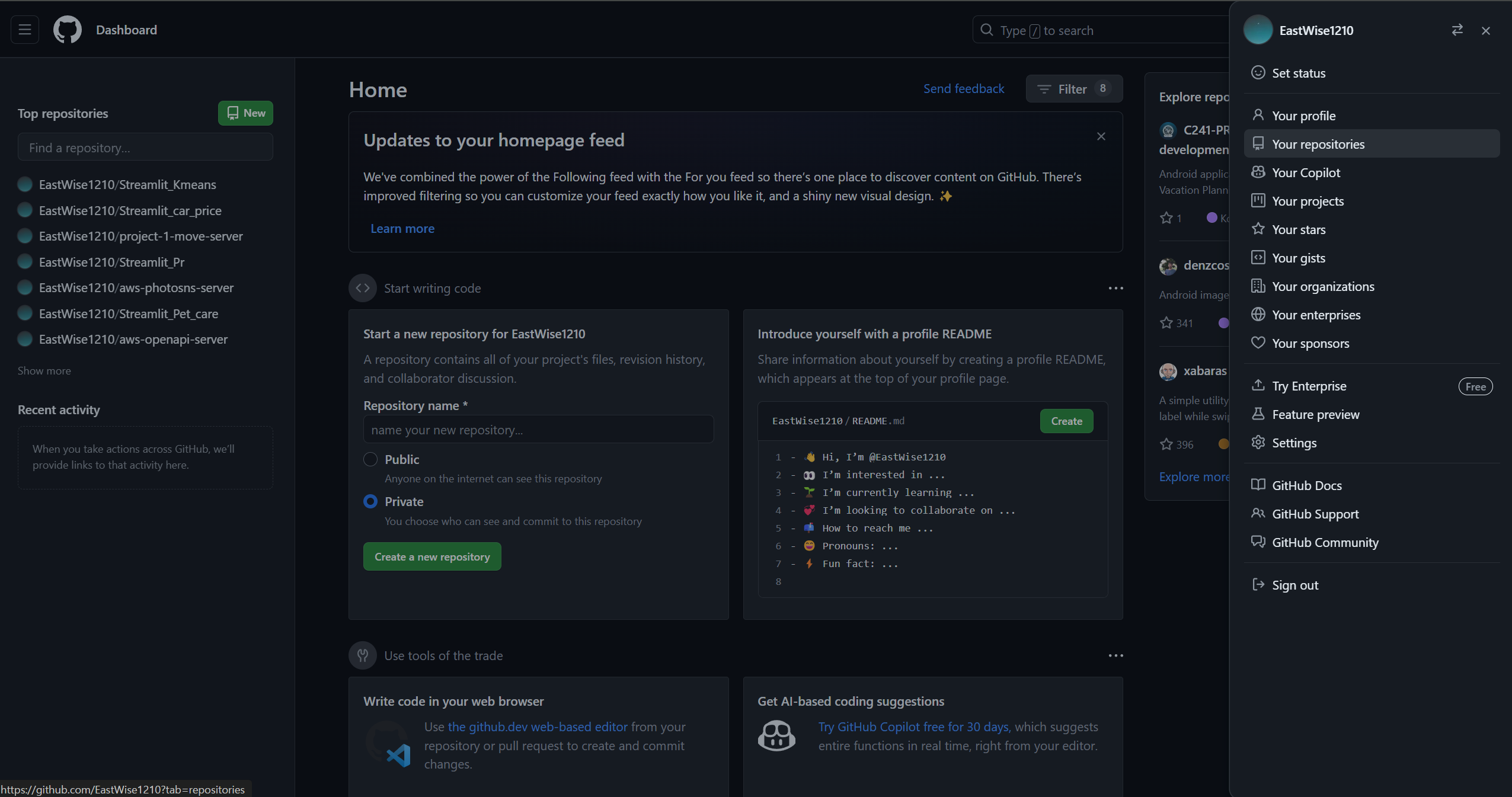Click the GitHub Octocat logo
This screenshot has height=797, width=1512.
(x=68, y=30)
